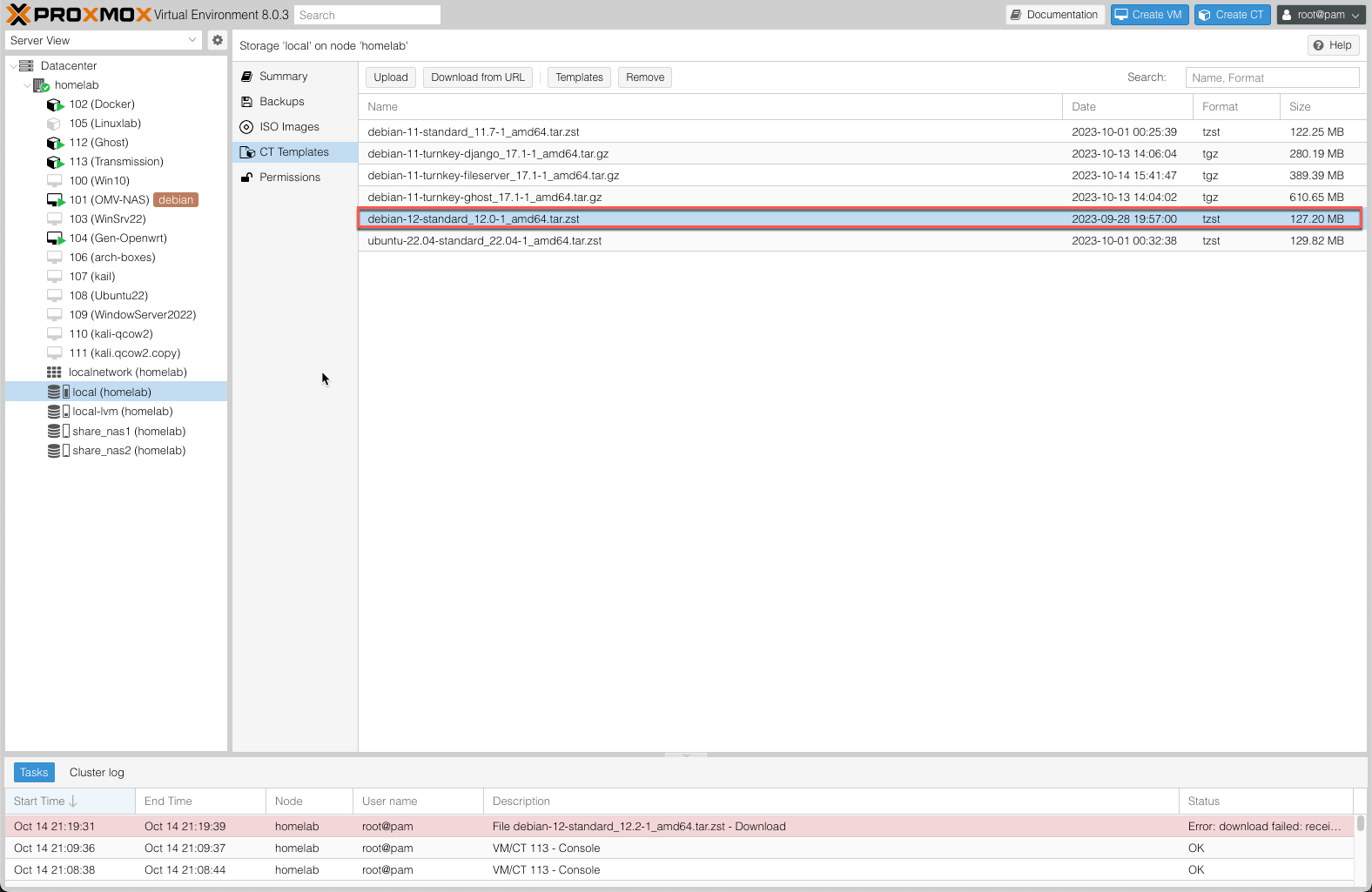Open root@pam user menu arrow

[x=1355, y=16]
